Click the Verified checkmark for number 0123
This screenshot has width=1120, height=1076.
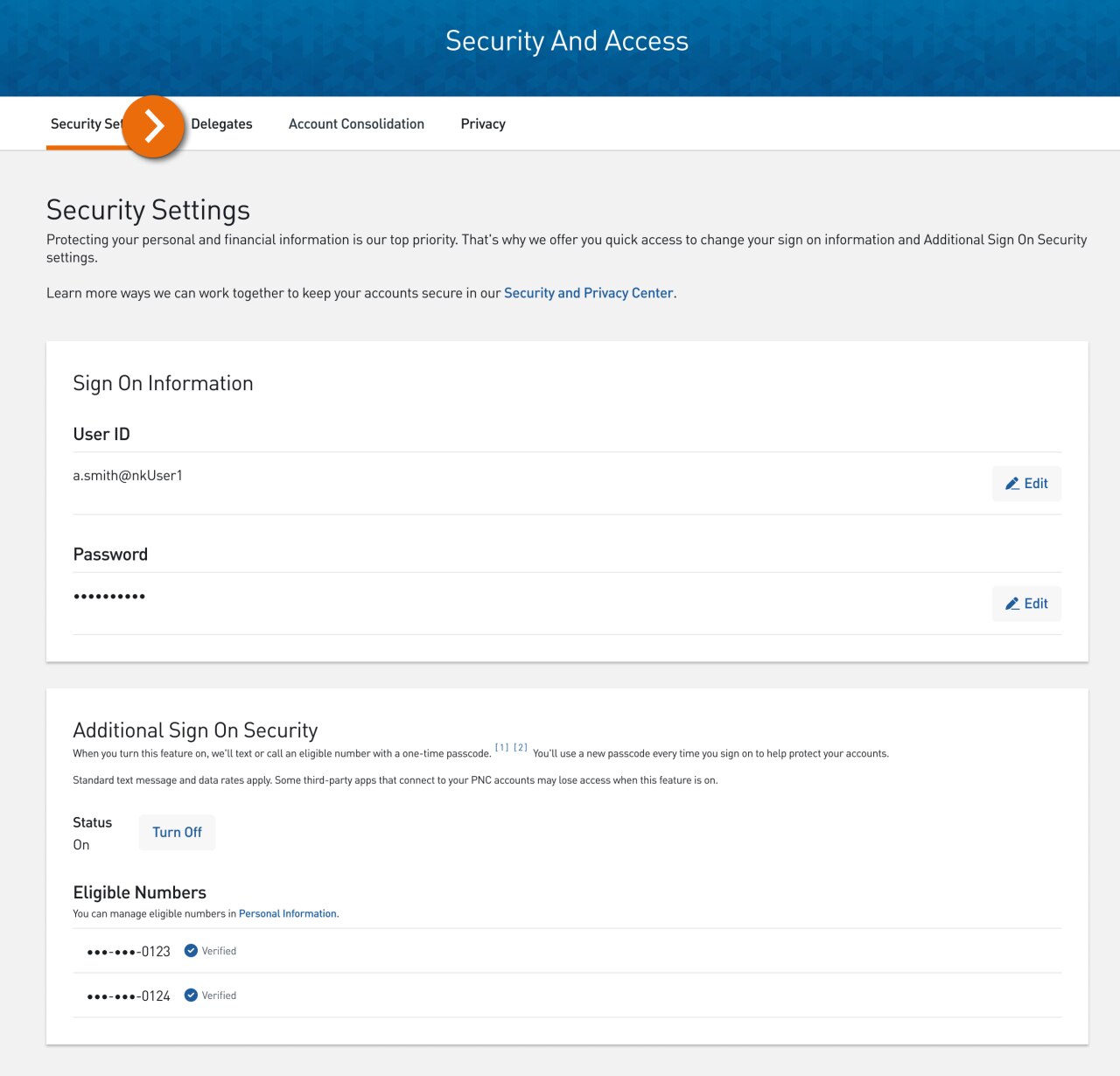pos(191,950)
